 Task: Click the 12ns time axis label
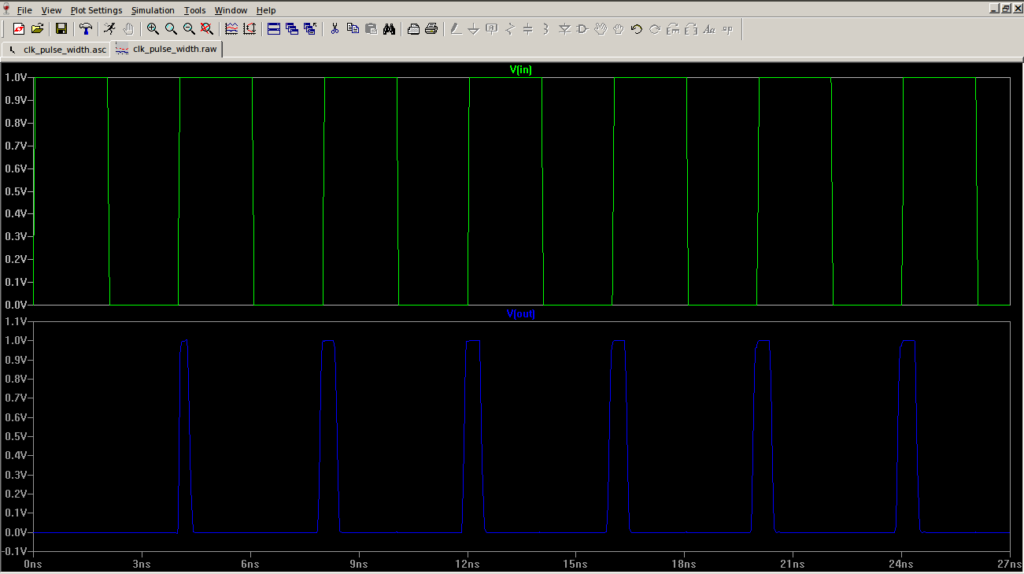tap(466, 564)
